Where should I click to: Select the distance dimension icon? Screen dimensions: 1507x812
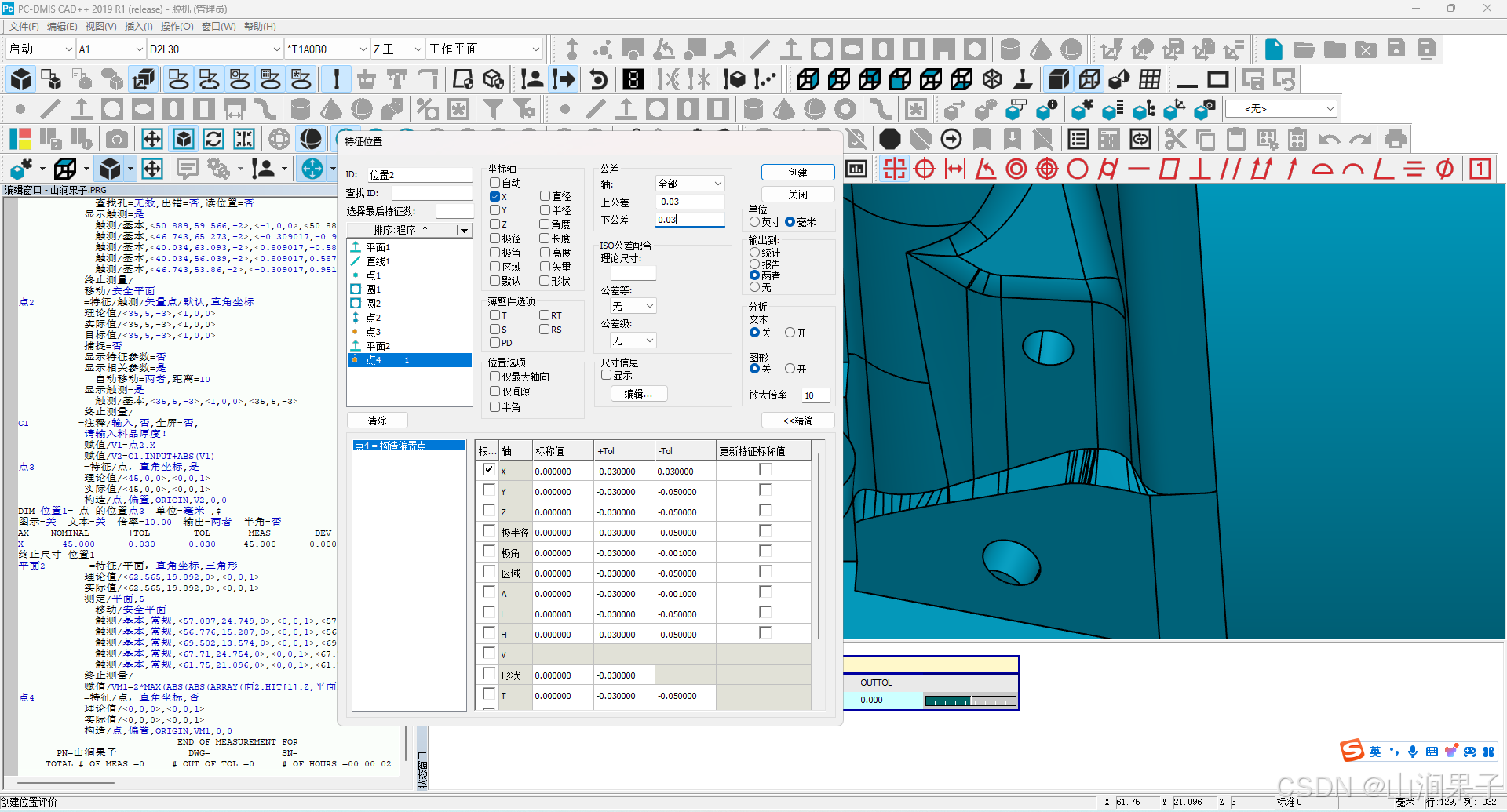(x=955, y=169)
